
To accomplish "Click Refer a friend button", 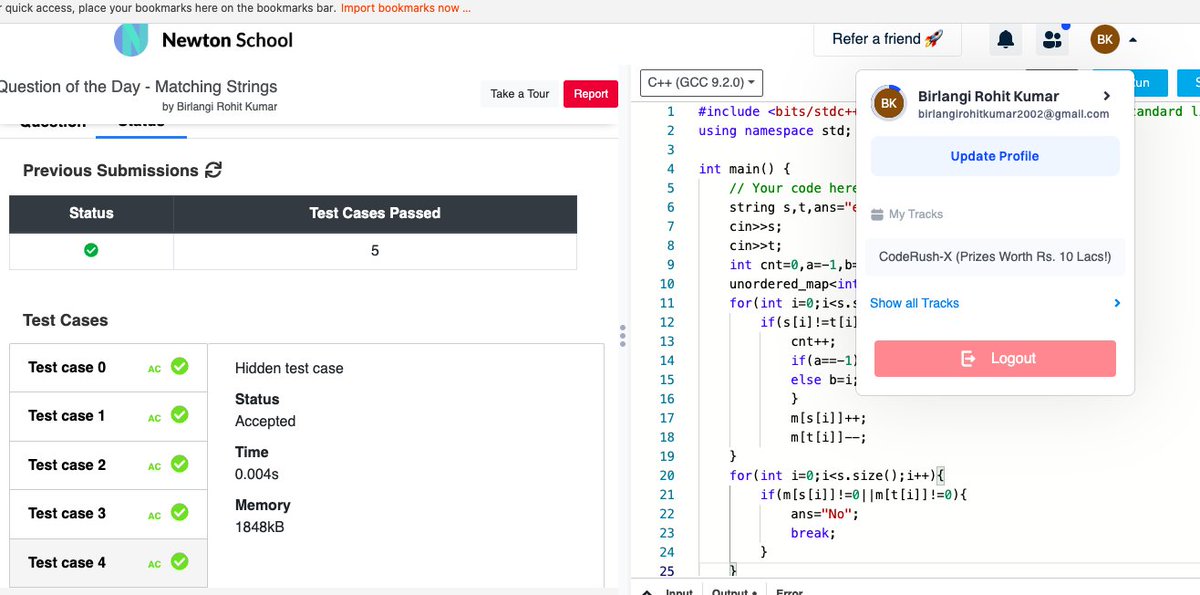I will pos(887,39).
